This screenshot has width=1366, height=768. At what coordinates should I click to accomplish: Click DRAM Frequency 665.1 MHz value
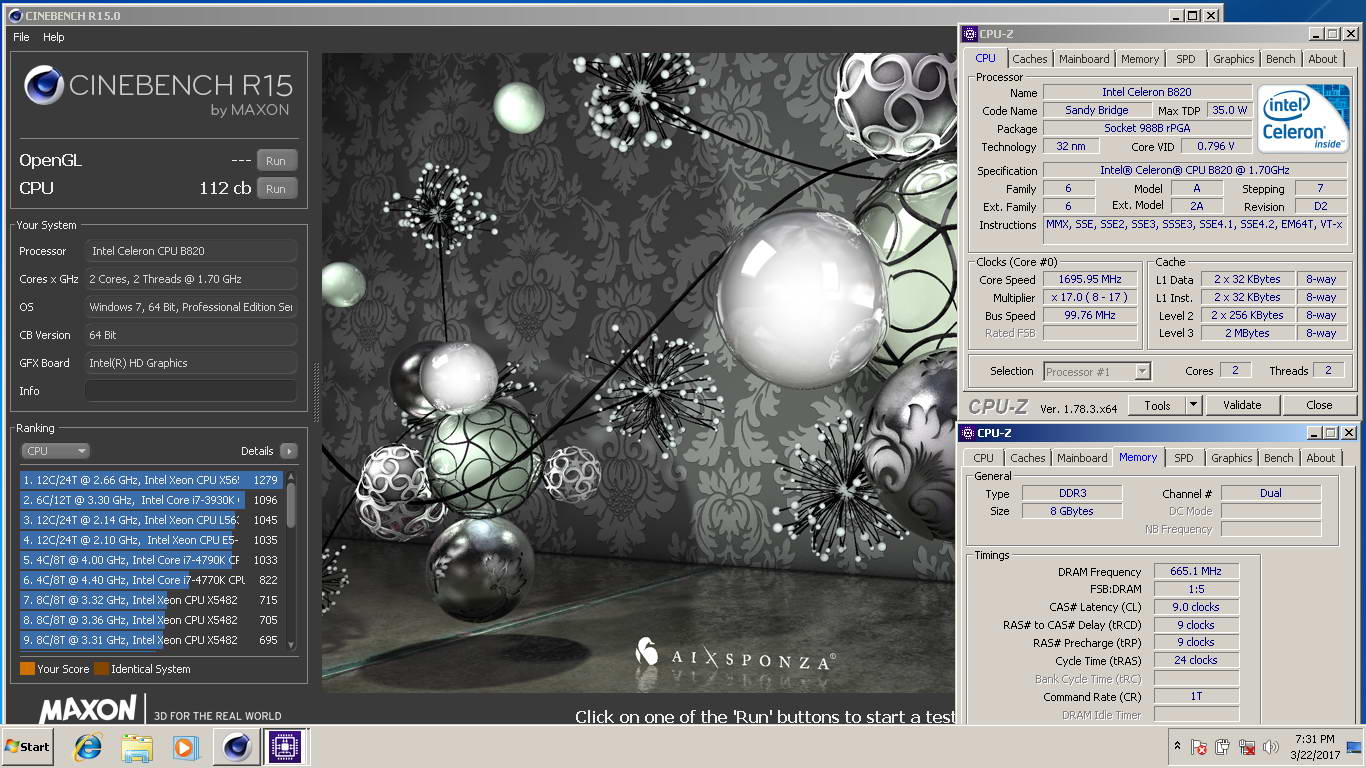pyautogui.click(x=1196, y=572)
